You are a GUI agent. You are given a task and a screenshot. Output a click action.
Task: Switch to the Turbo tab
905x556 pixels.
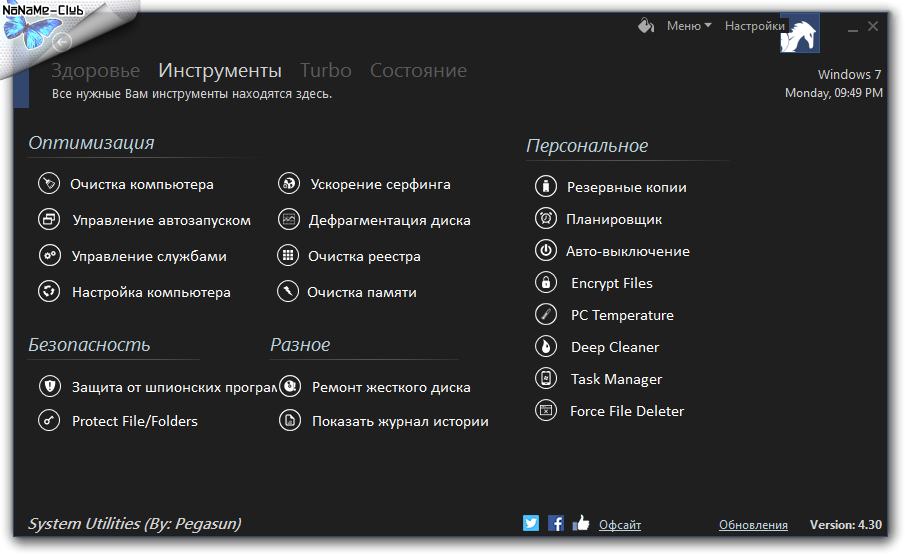click(x=325, y=71)
